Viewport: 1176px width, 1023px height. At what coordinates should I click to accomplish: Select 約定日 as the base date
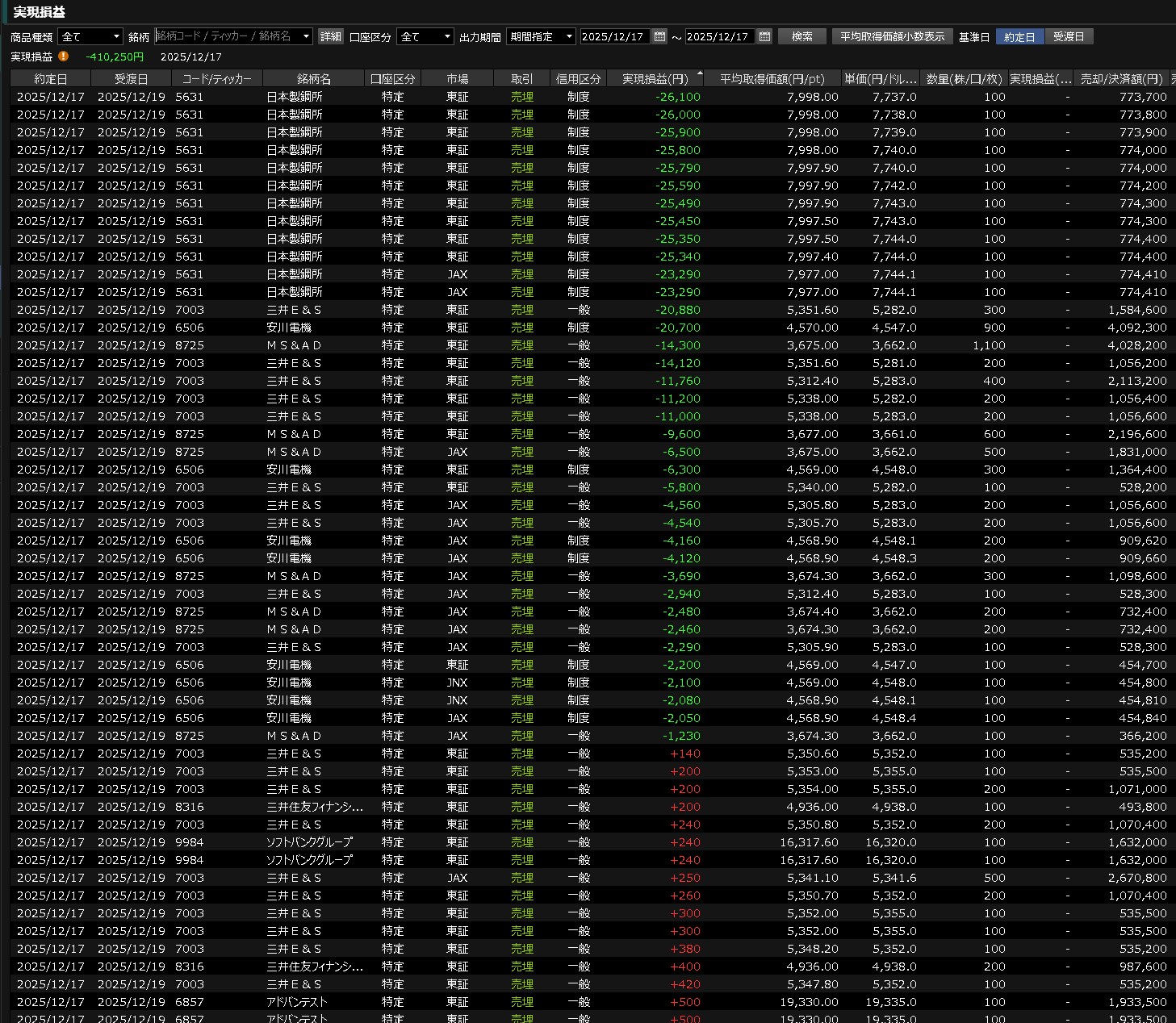(1019, 37)
